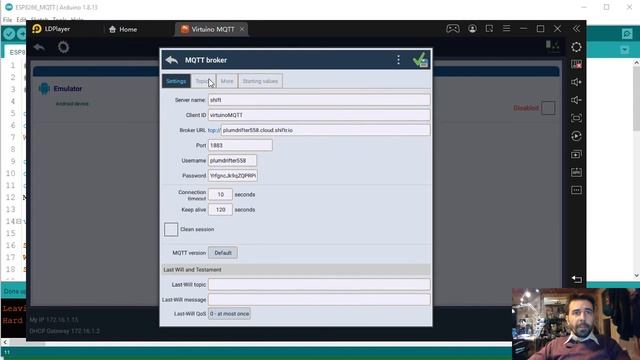Collapse LDPlayer sidebar with double chevron
The width and height of the screenshot is (640, 360).
coord(576,29)
